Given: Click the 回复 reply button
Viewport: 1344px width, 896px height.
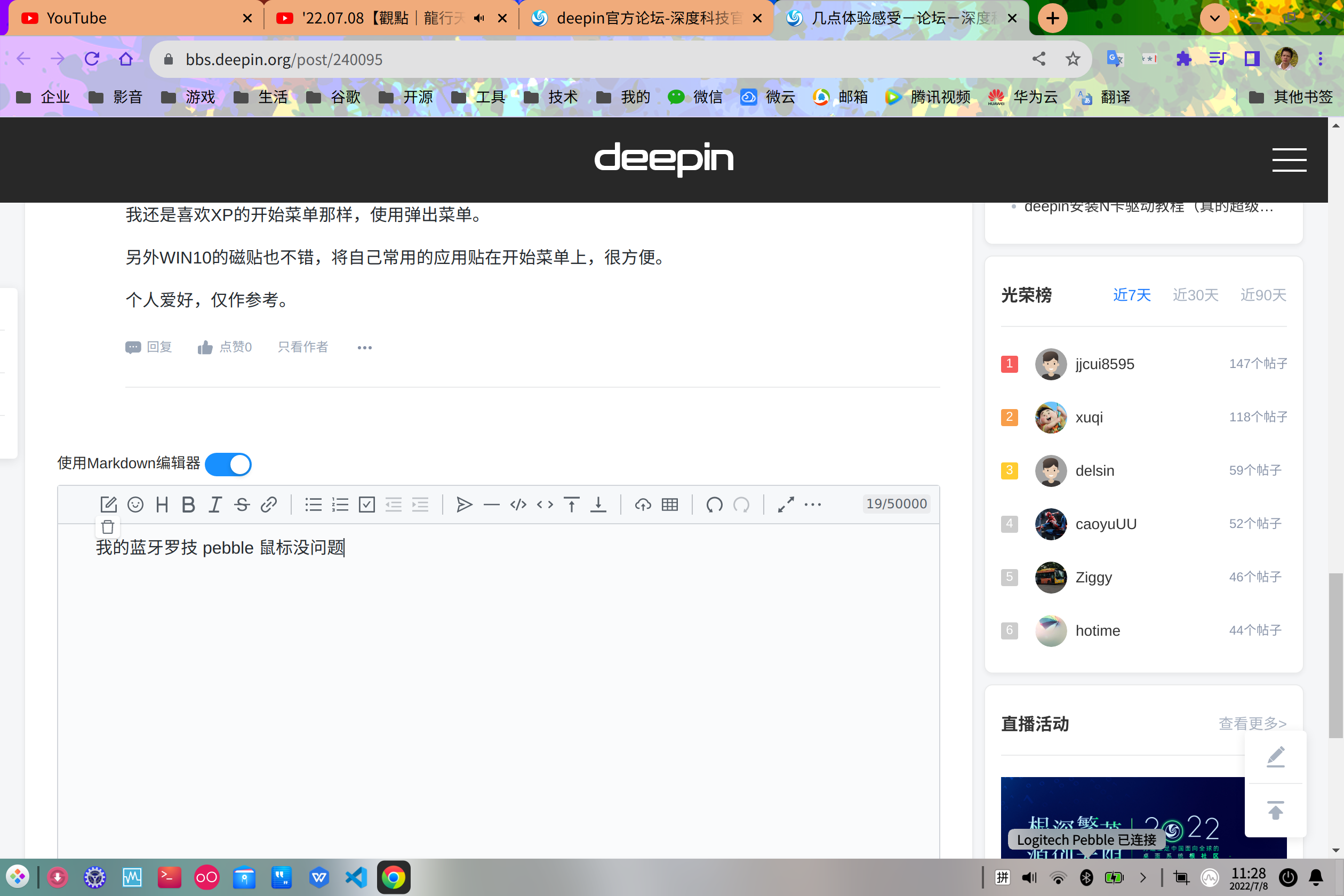Looking at the screenshot, I should tap(149, 347).
